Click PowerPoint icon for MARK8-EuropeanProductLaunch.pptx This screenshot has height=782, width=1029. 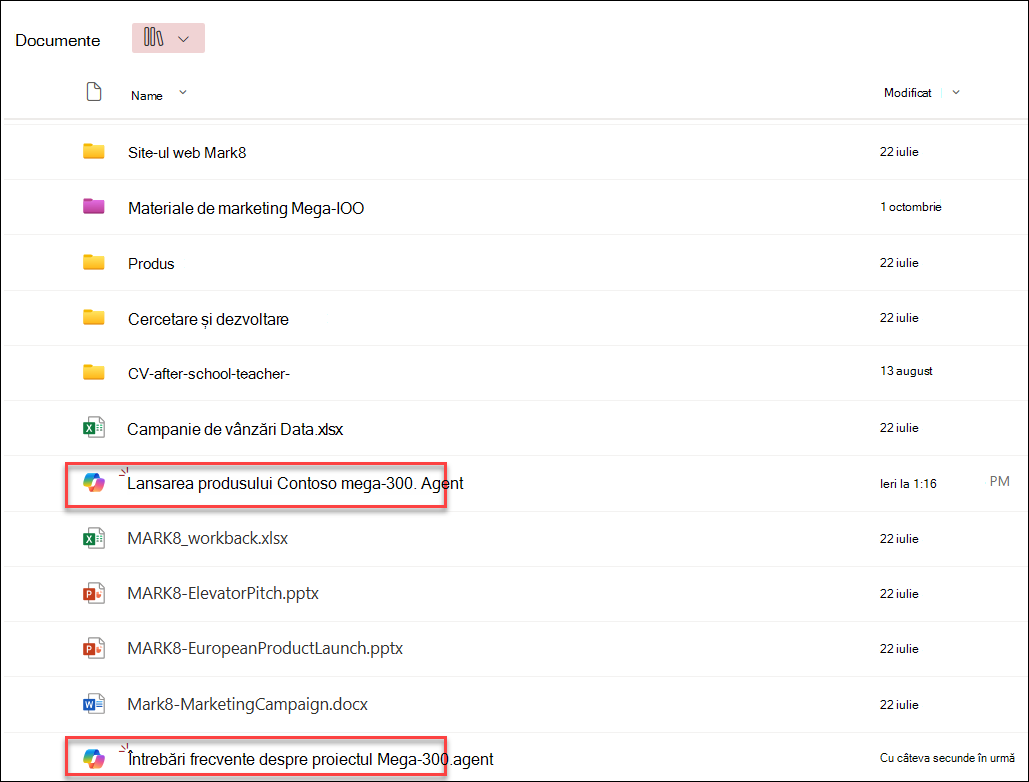click(94, 649)
